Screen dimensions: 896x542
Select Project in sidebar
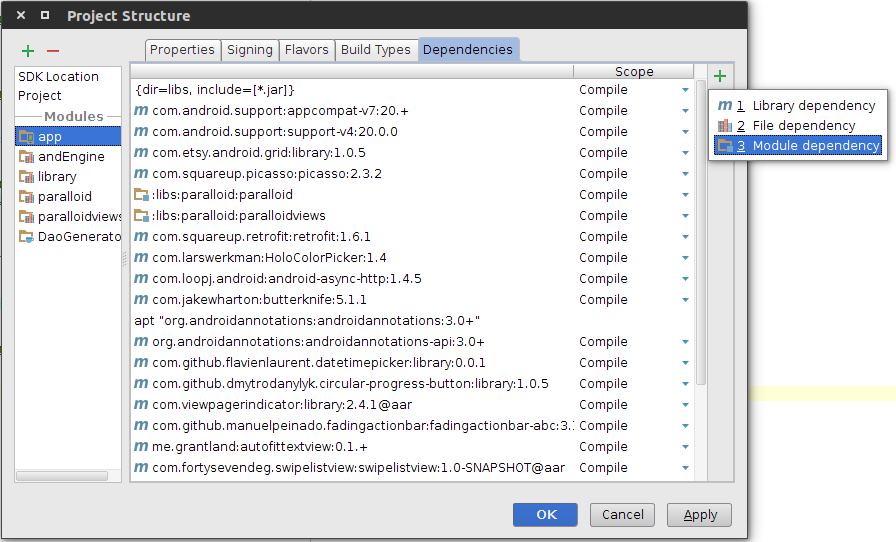[39, 95]
